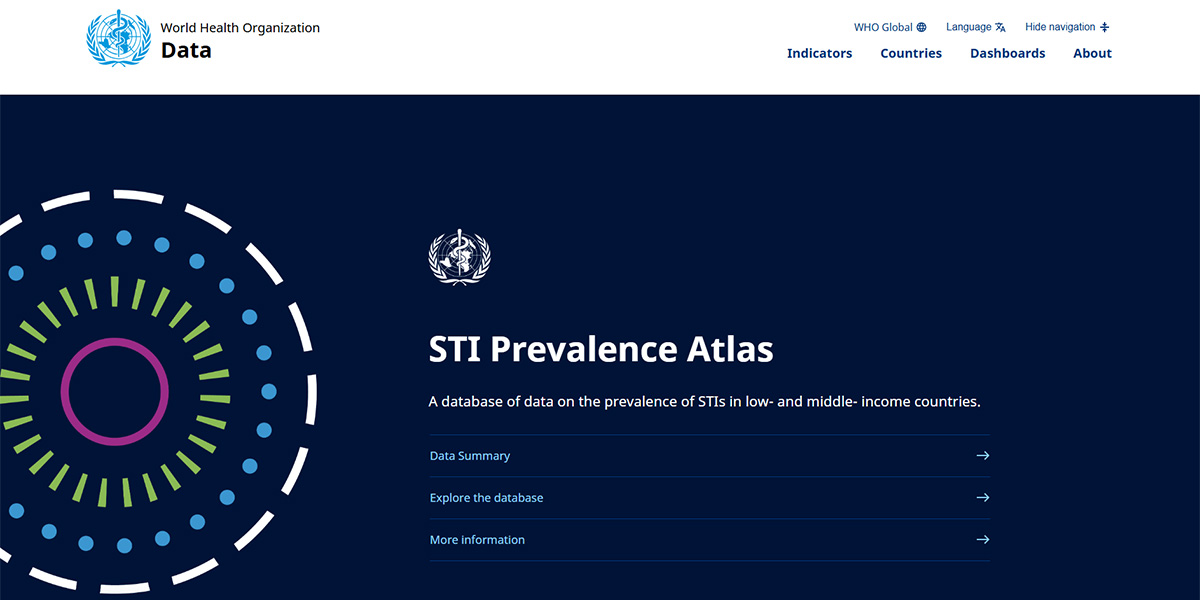The width and height of the screenshot is (1200, 600).
Task: Open the Dashboards menu
Action: [x=1007, y=54]
